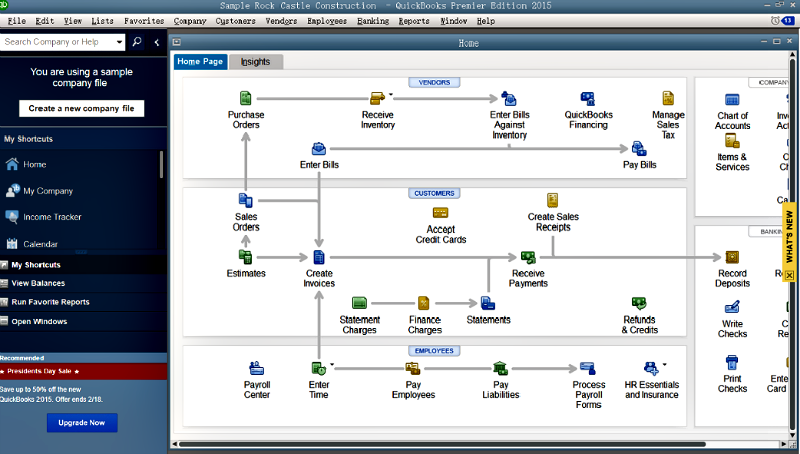Open the reminders alarm clock icon

(x=775, y=20)
